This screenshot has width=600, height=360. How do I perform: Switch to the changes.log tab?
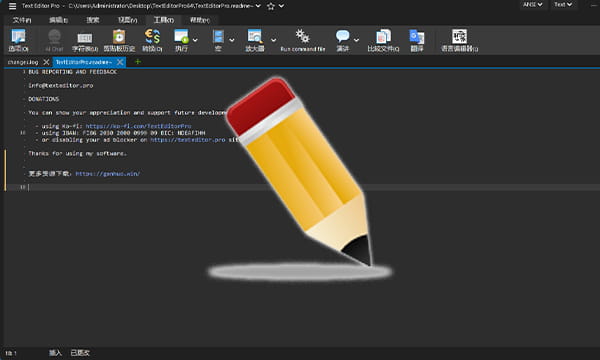pos(23,62)
